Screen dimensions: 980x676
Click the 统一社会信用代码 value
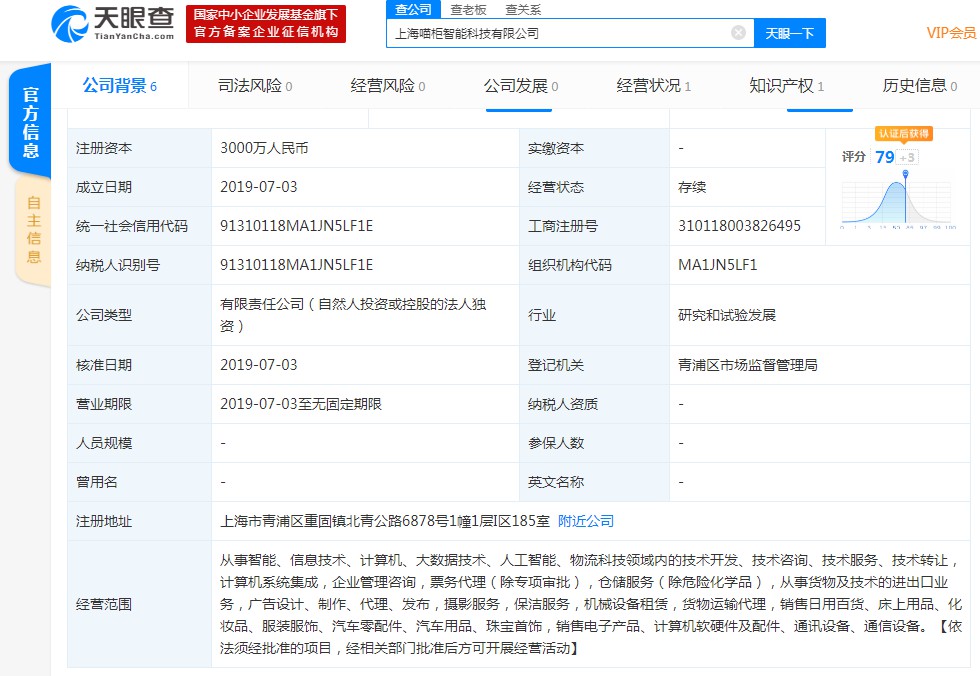click(296, 226)
